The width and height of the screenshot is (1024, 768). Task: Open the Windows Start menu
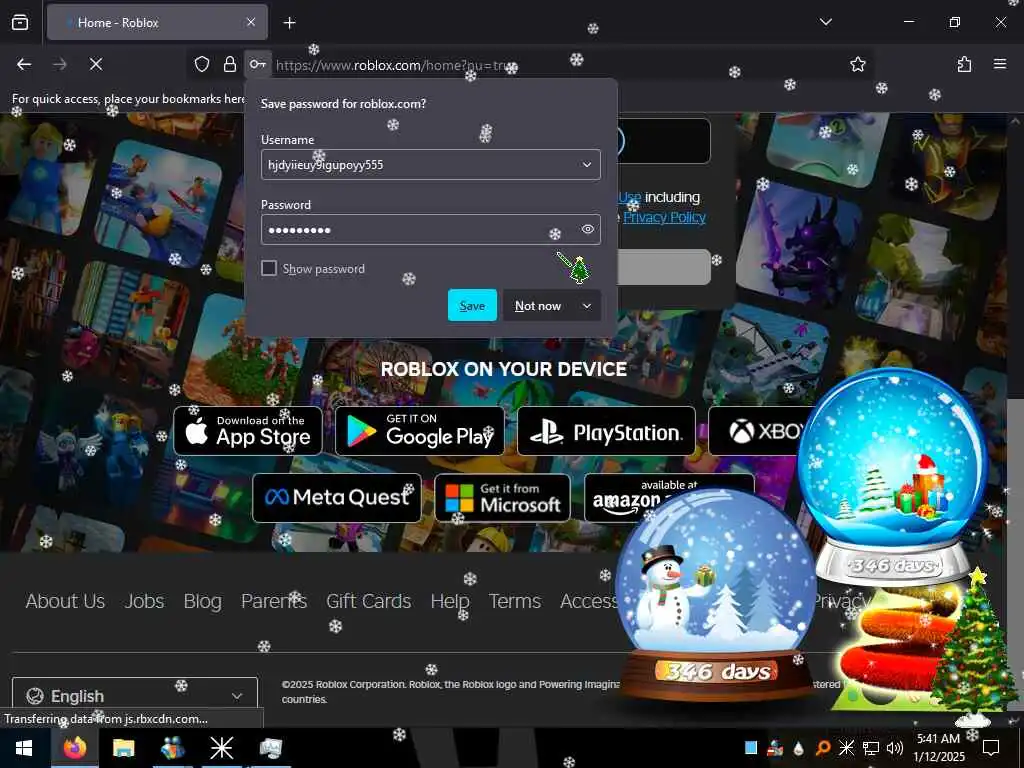[24, 748]
